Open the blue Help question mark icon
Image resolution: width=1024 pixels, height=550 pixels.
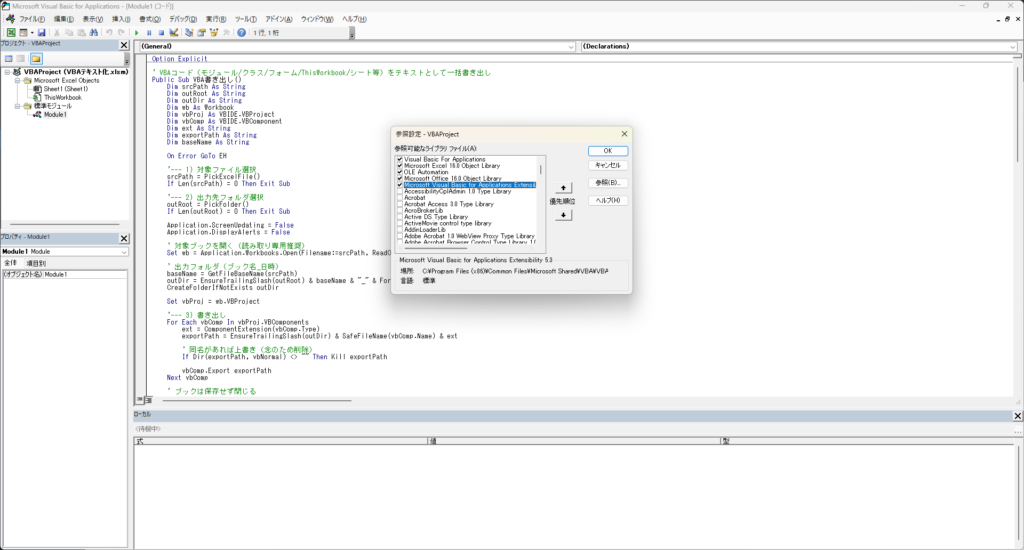[x=241, y=32]
